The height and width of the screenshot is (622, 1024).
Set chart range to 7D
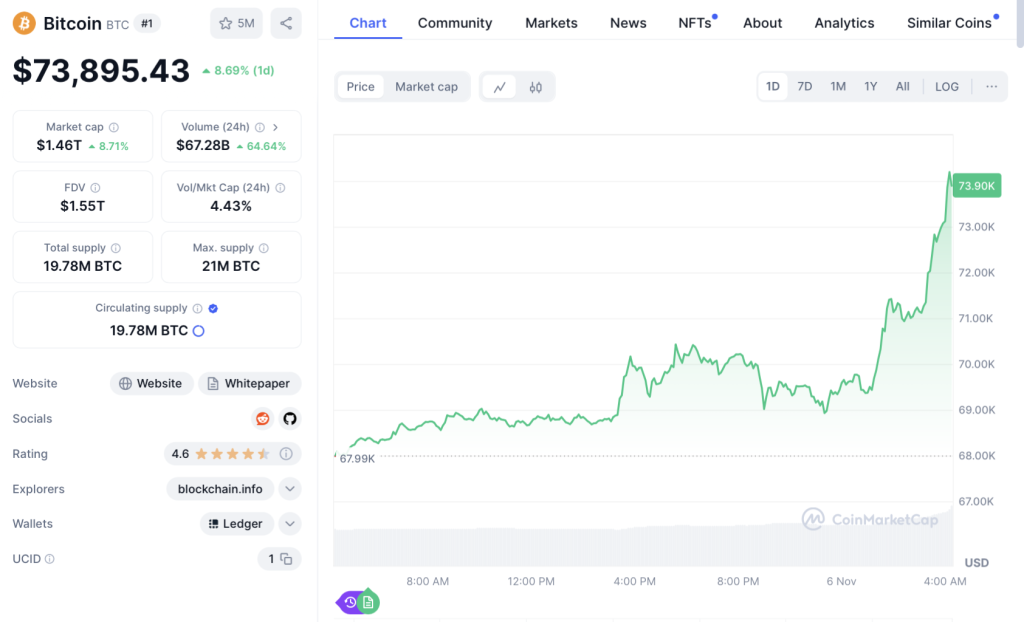(x=805, y=86)
